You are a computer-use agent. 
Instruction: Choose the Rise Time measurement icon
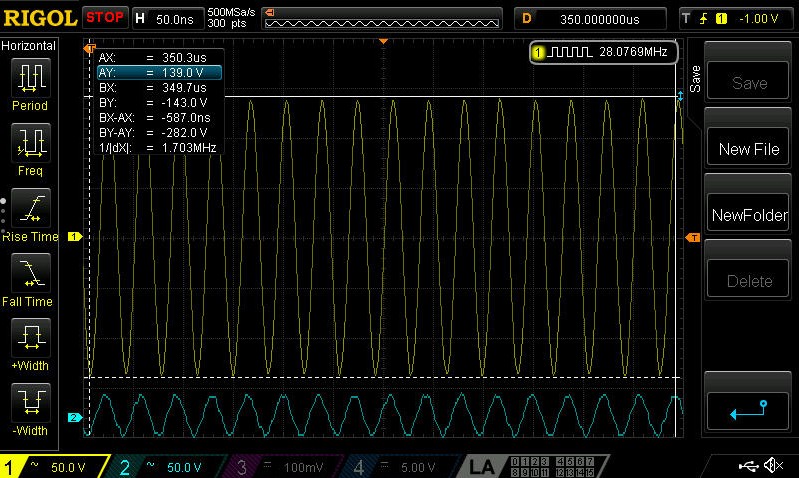click(31, 207)
